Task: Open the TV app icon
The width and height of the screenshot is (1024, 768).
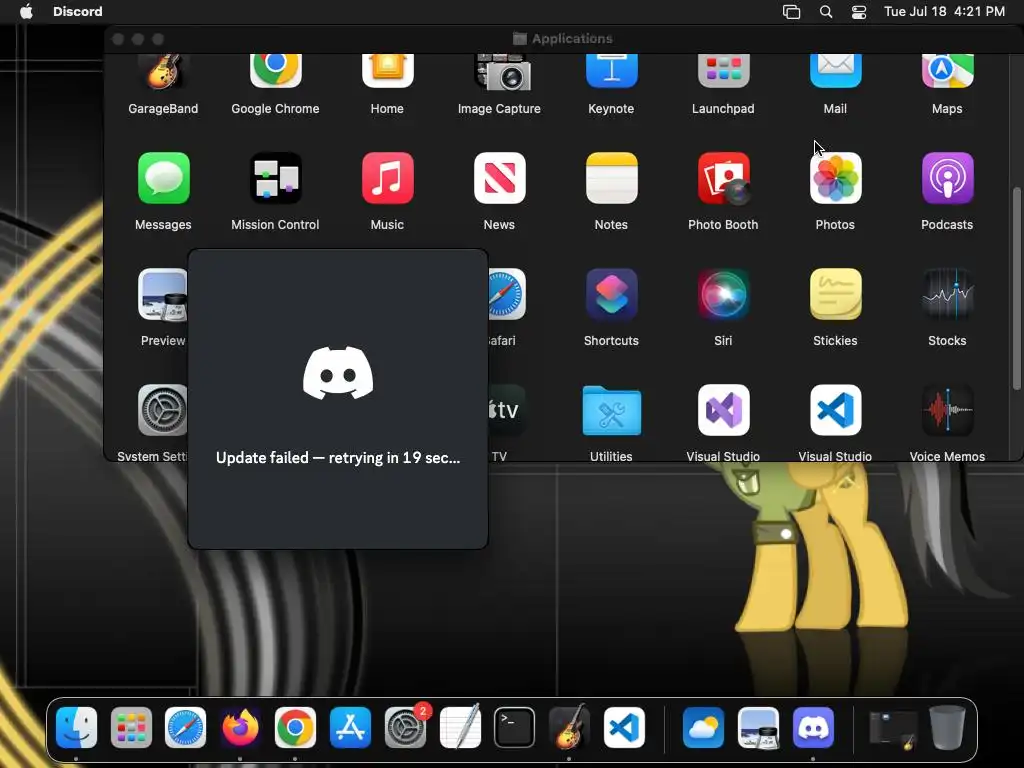Action: pyautogui.click(x=507, y=410)
